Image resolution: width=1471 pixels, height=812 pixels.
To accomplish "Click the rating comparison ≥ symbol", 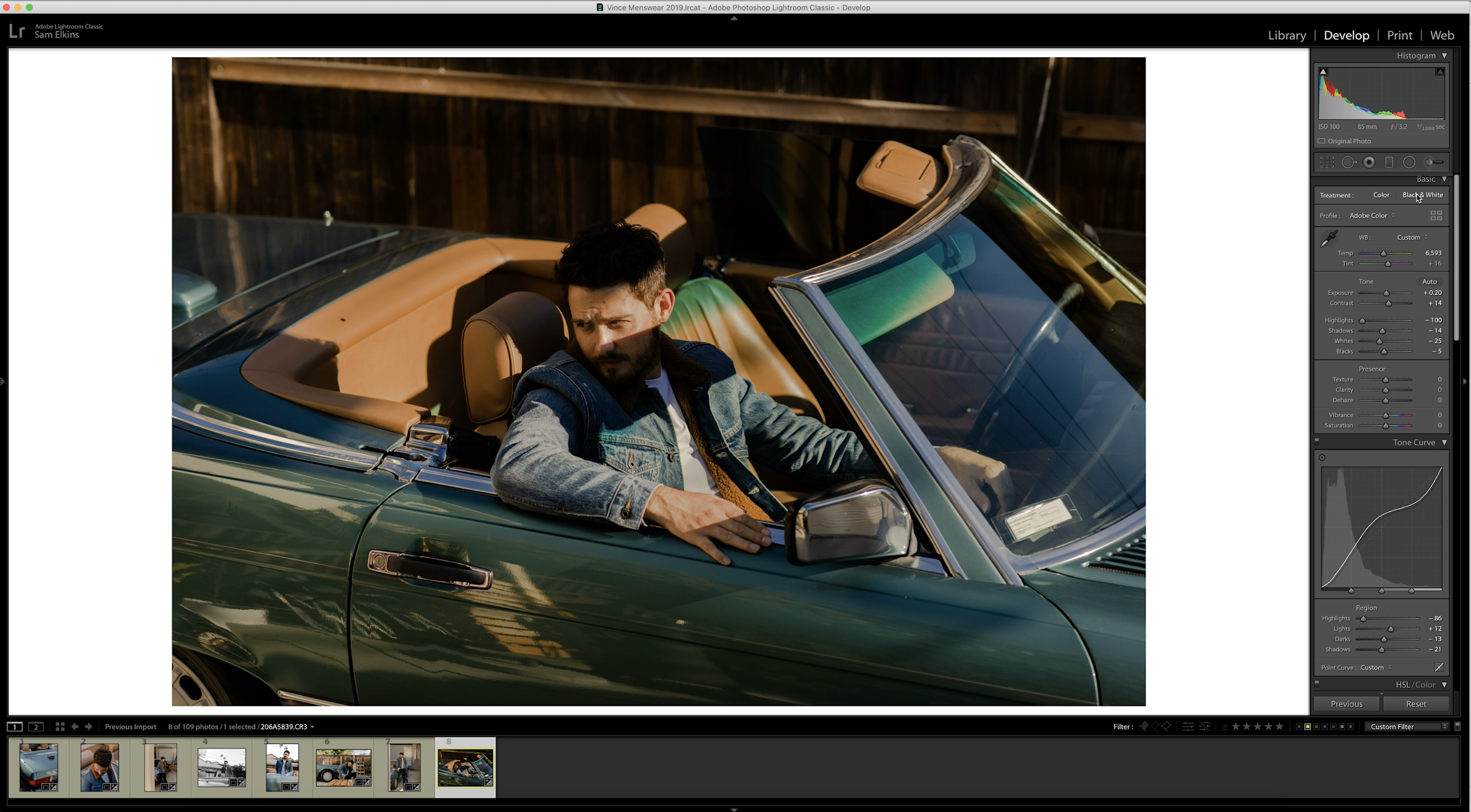I will tap(1225, 727).
